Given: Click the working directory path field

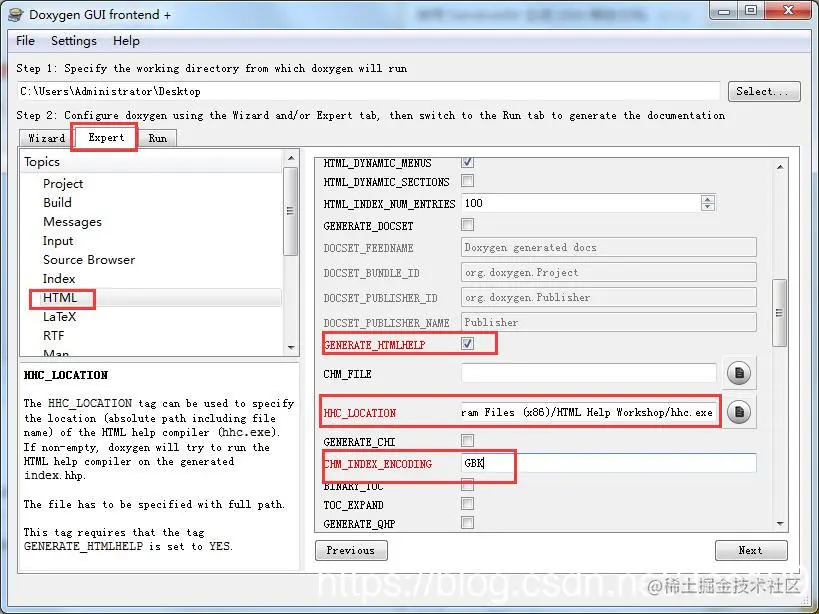Looking at the screenshot, I should (368, 91).
